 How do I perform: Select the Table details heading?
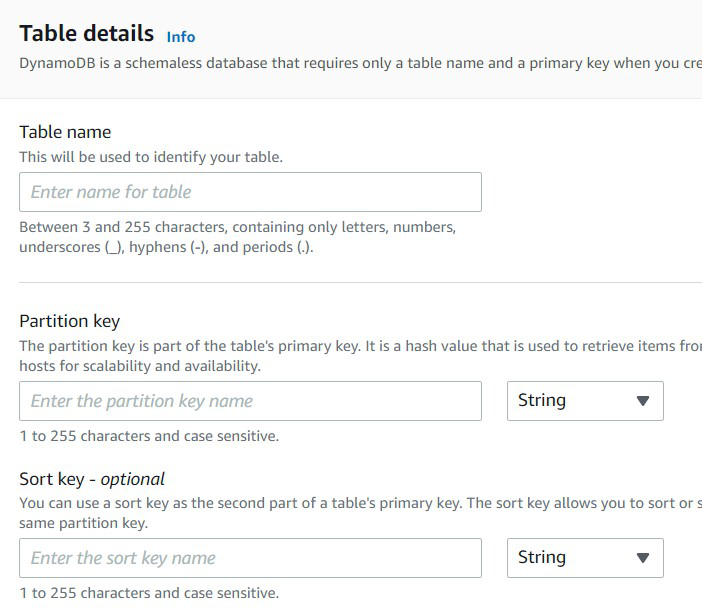pos(86,34)
